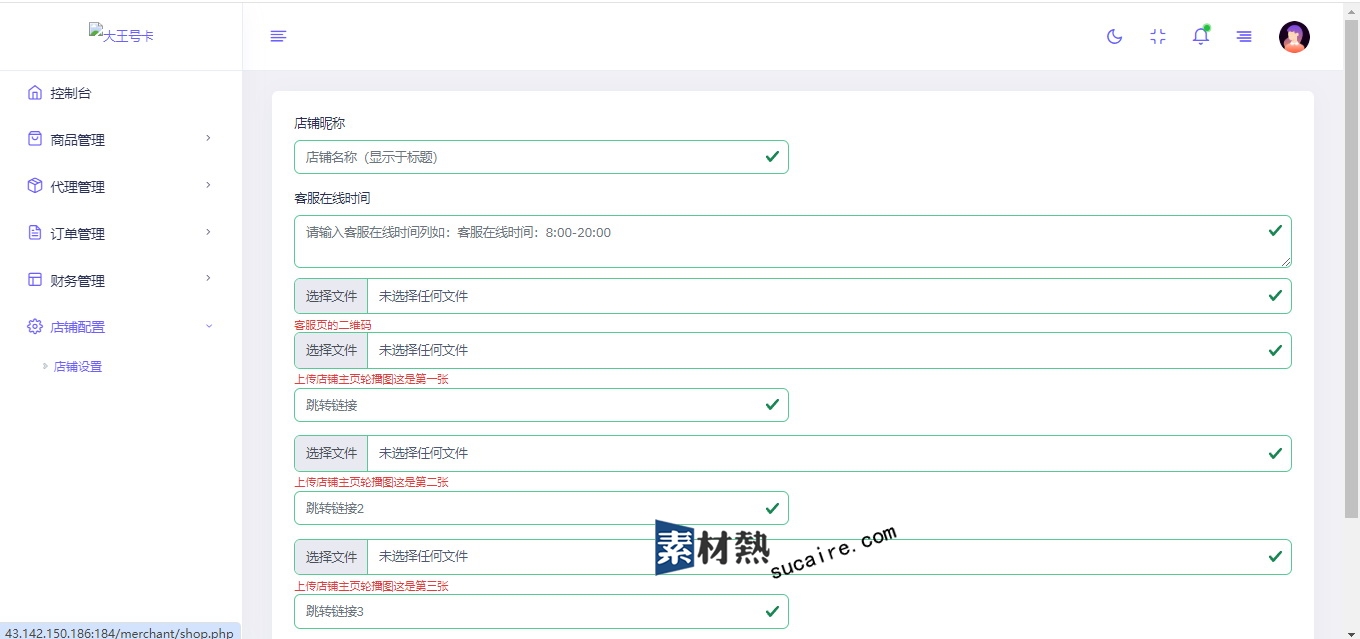1360x639 pixels.
Task: Open the 订单管理 menu item
Action: click(78, 234)
